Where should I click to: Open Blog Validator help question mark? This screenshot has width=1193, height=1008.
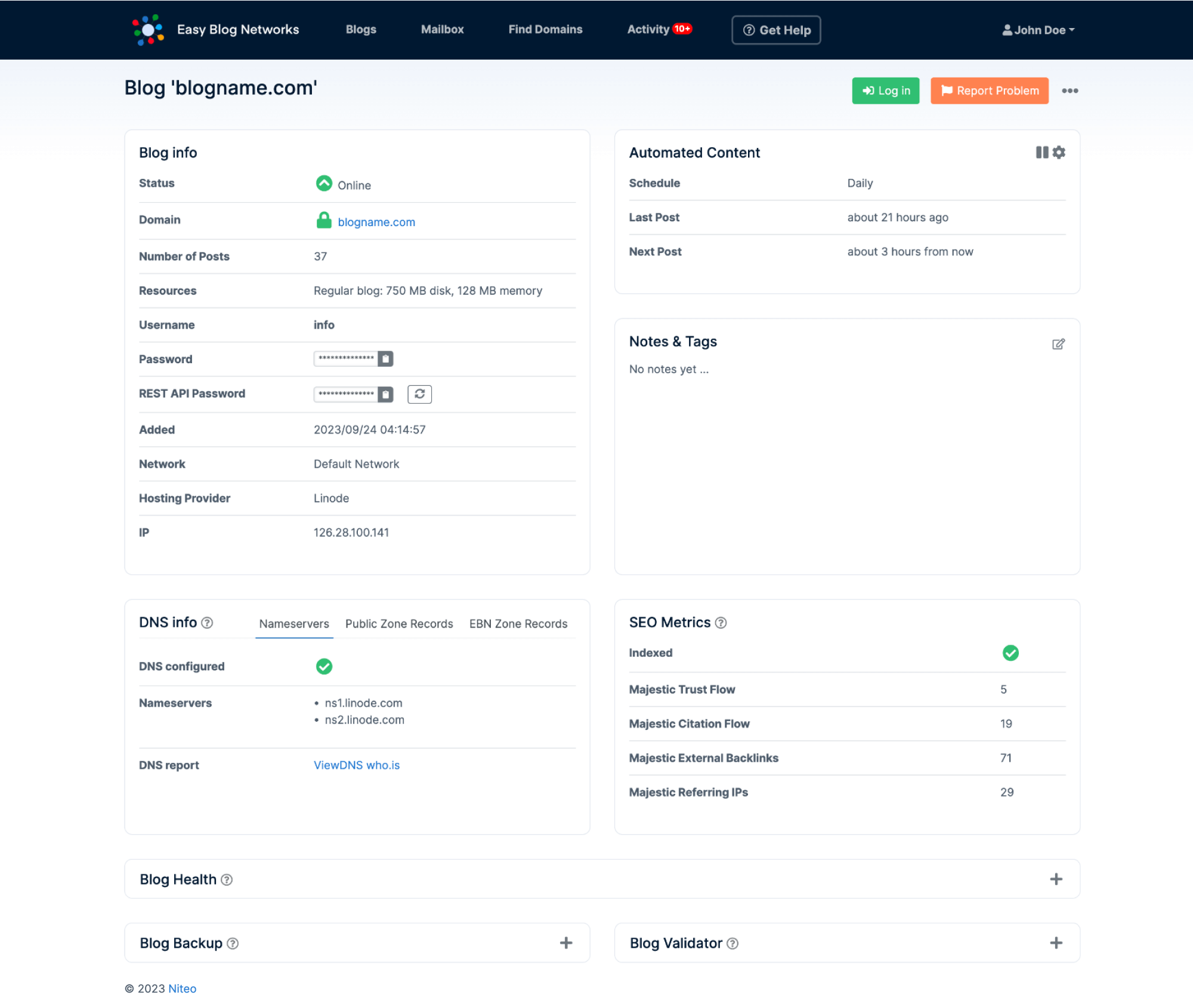click(x=733, y=944)
